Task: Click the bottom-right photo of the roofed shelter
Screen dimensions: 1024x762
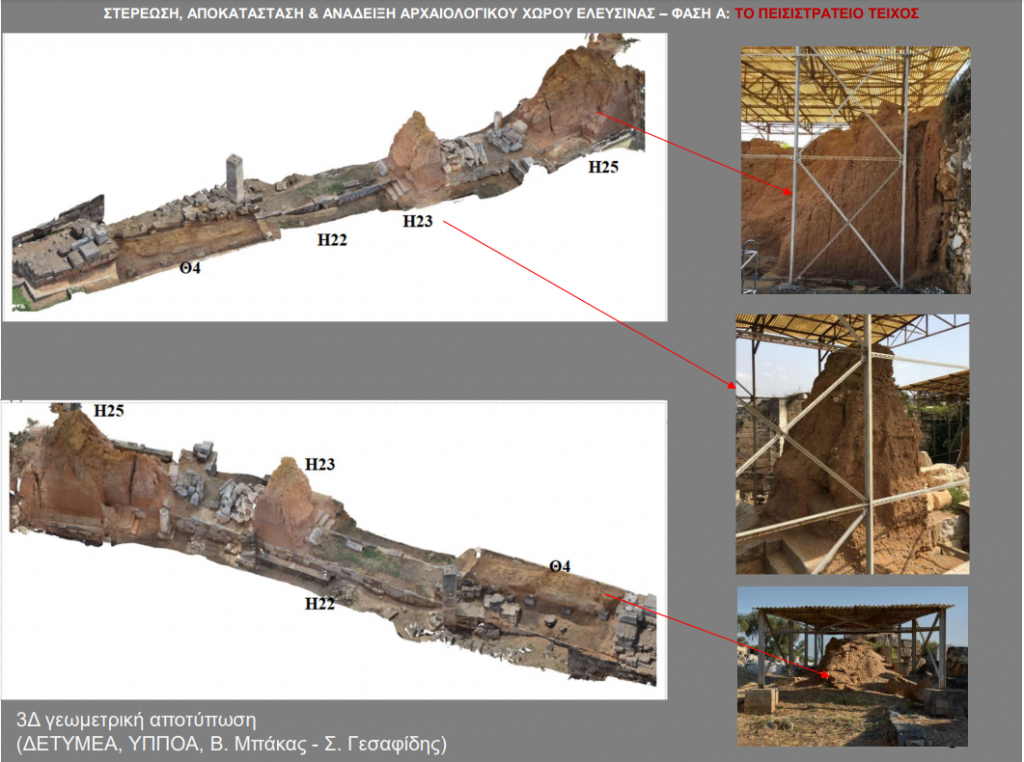Action: (x=852, y=665)
